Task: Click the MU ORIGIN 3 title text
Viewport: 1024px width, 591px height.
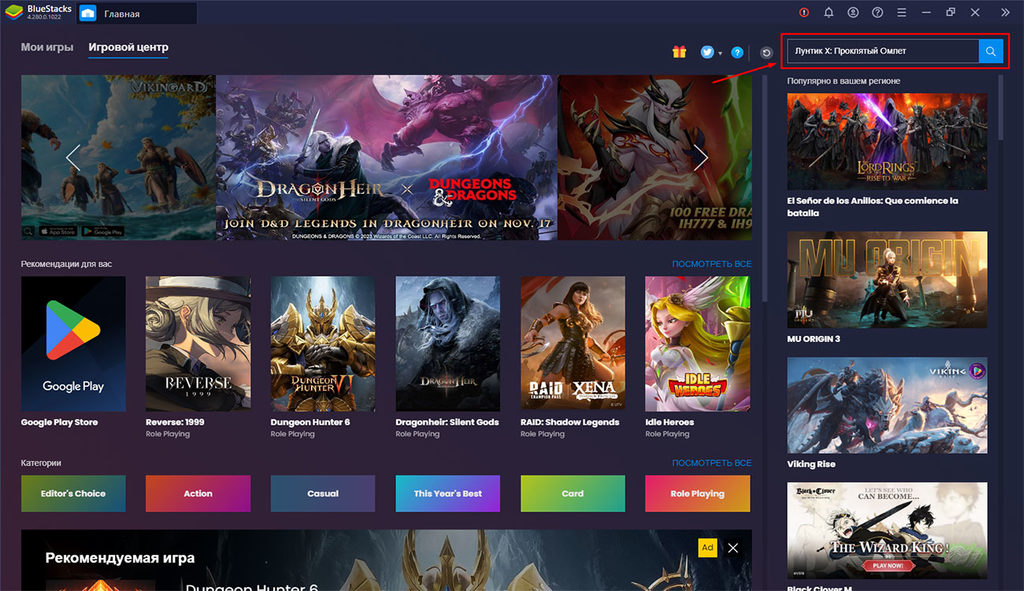Action: click(813, 339)
